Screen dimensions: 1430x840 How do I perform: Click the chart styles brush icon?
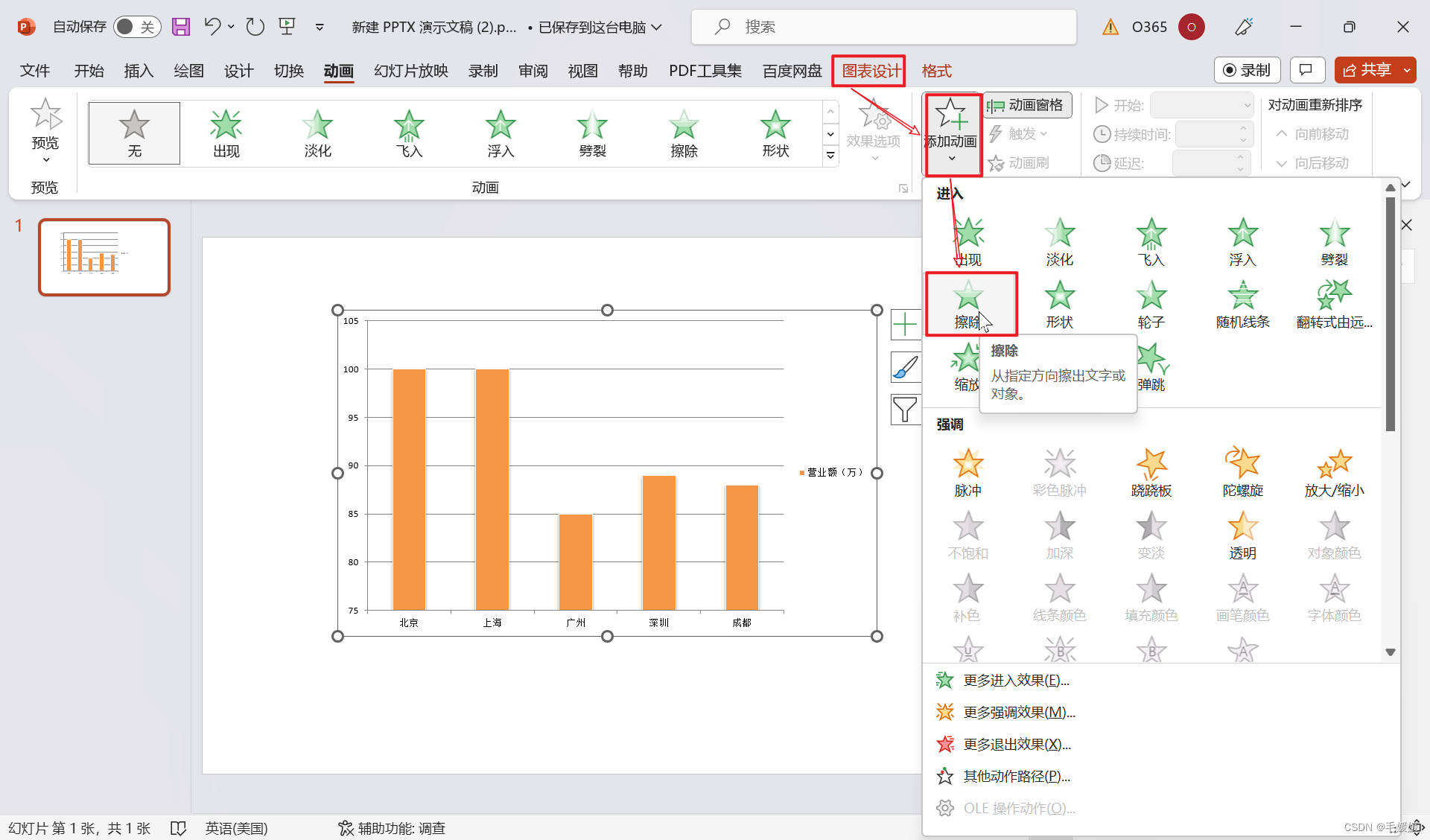click(905, 367)
